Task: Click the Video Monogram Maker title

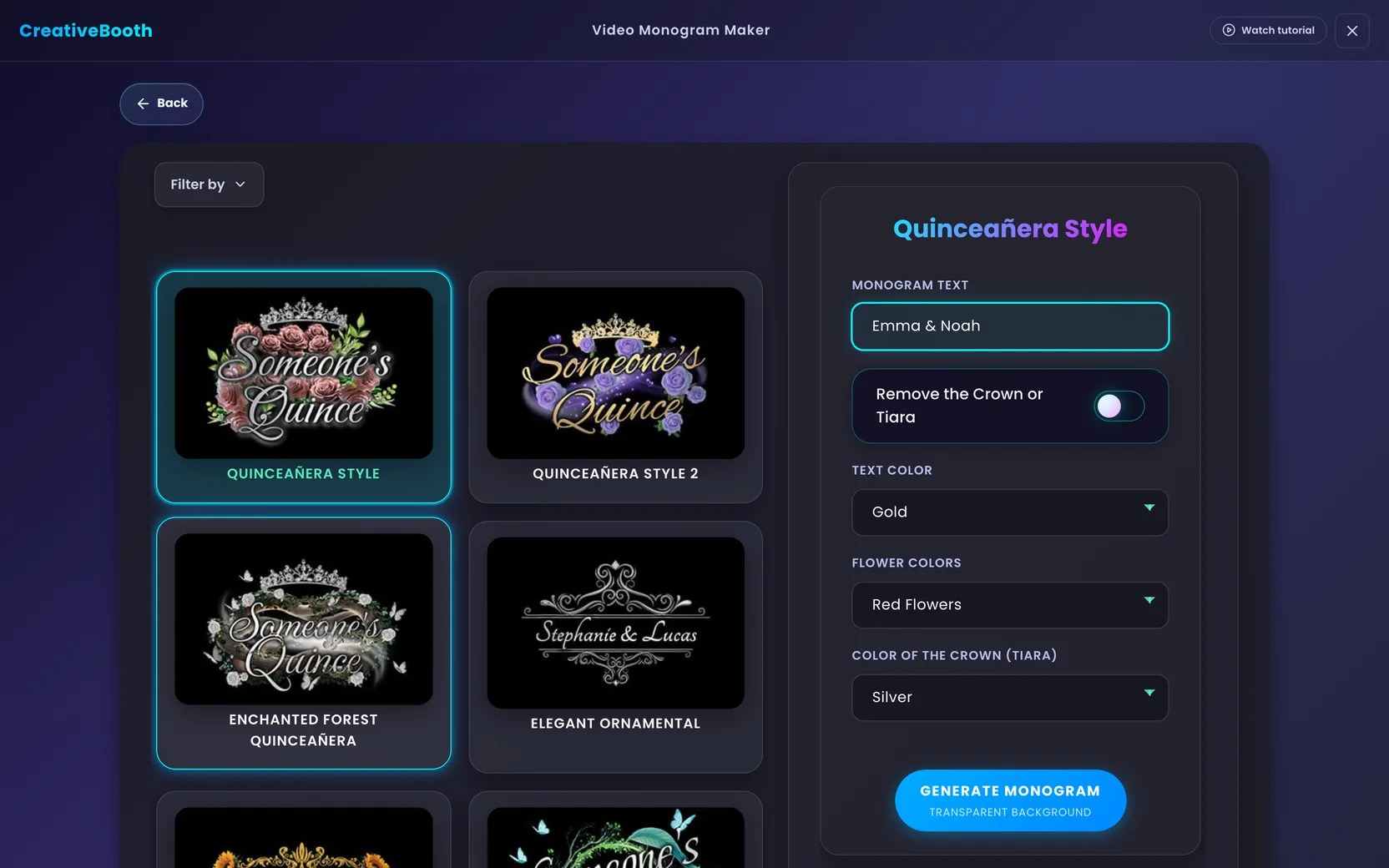Action: coord(681,30)
